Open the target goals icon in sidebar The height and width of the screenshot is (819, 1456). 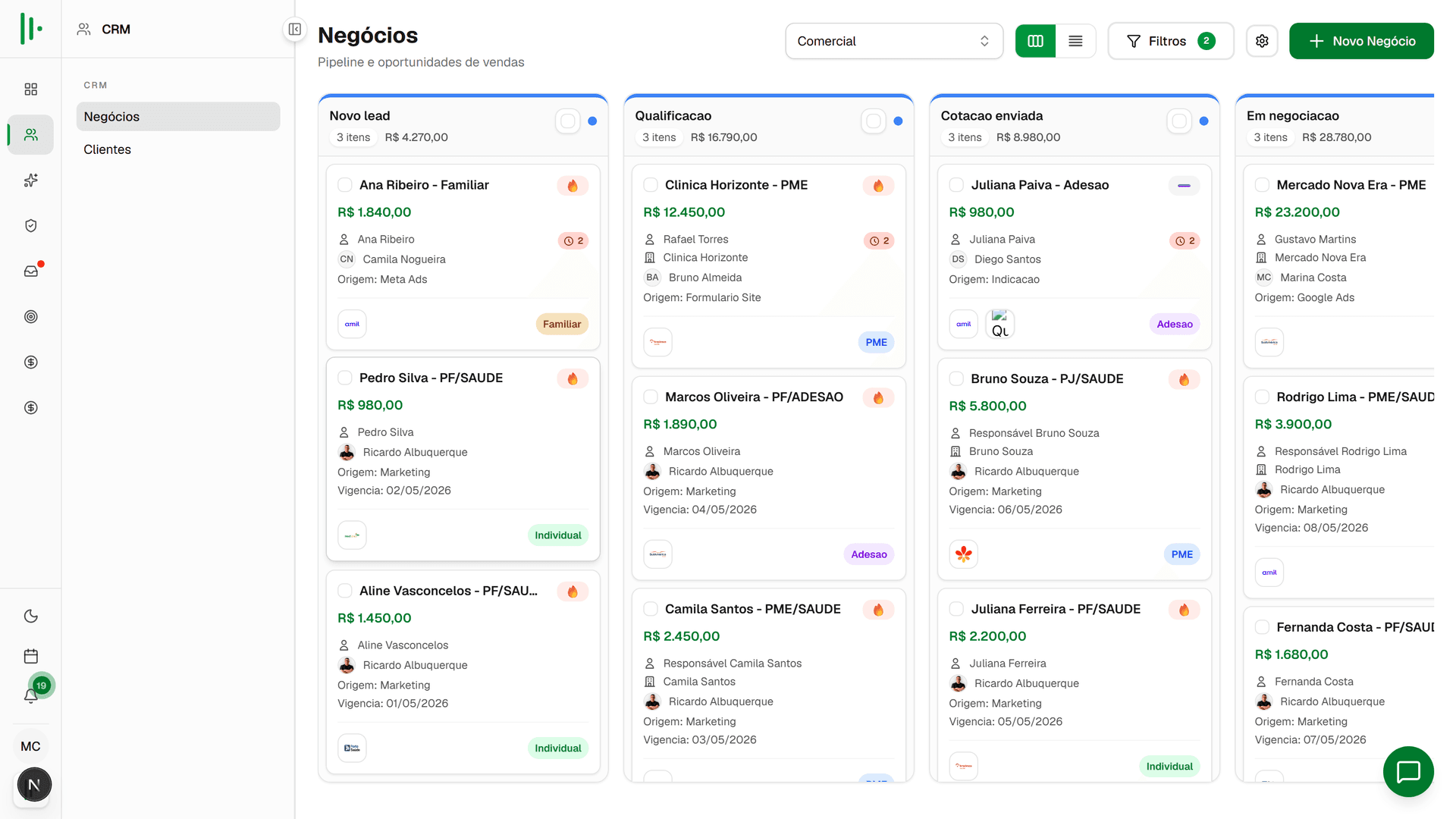30,317
